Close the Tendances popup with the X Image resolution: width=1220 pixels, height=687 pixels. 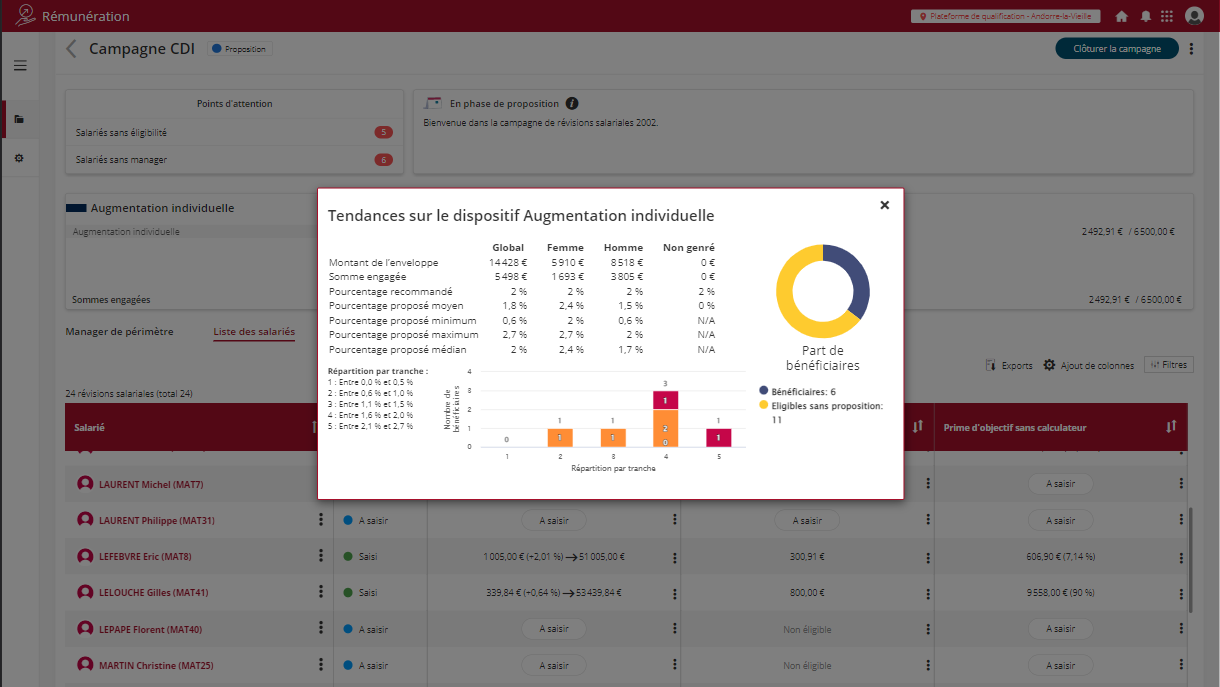(884, 205)
